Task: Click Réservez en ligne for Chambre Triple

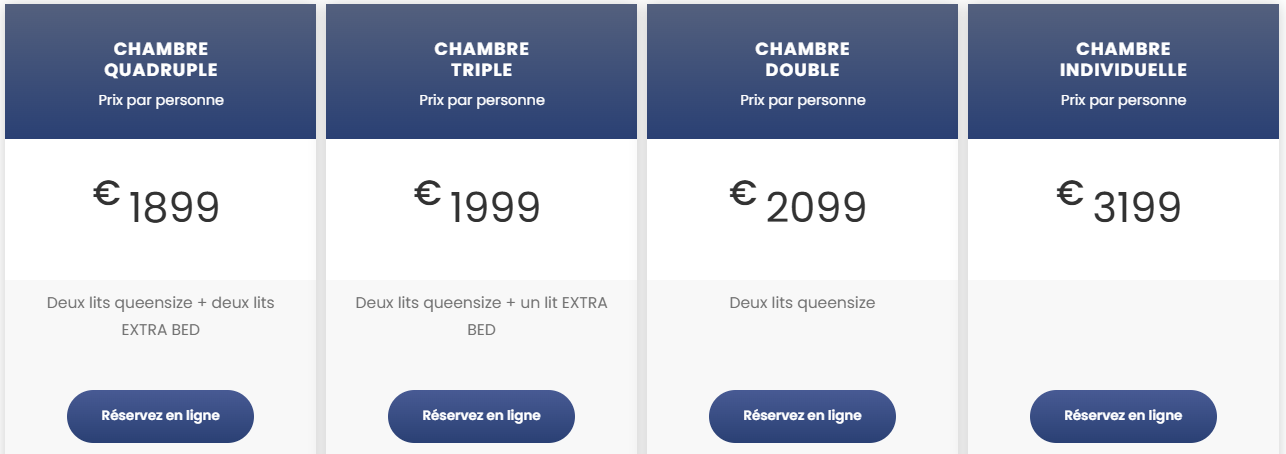Action: click(x=481, y=416)
